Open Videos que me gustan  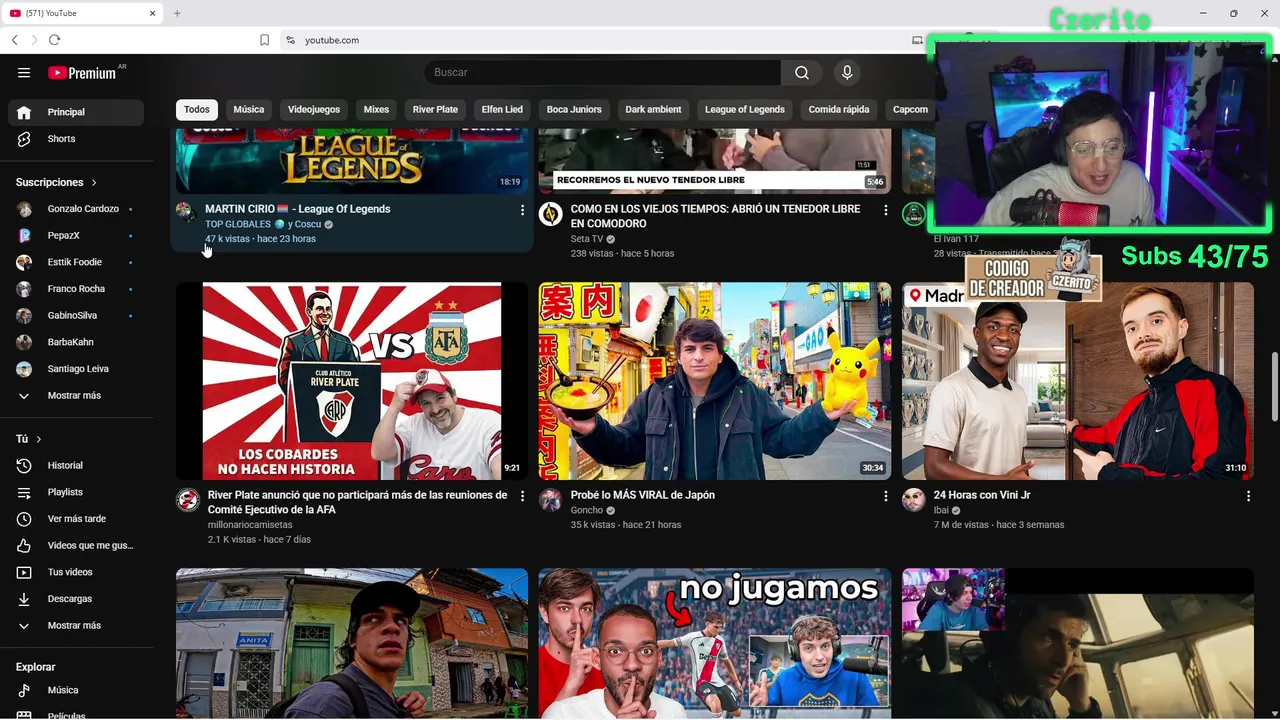76,546
